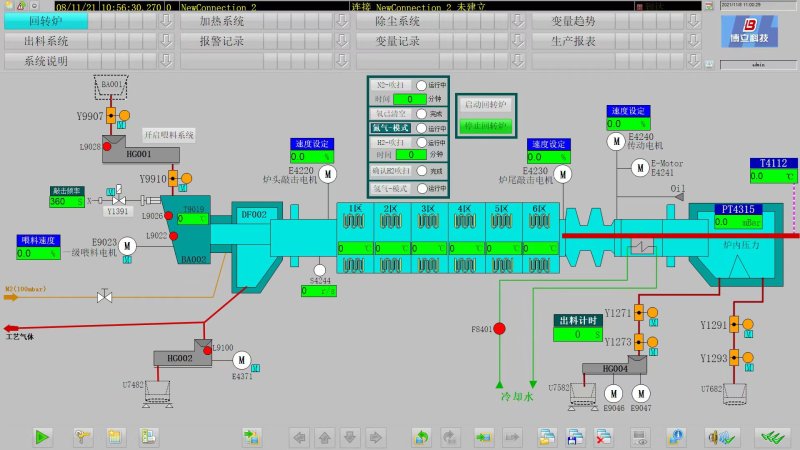Toggle the 氮气-模式 running indicator
The width and height of the screenshot is (800, 450).
click(x=421, y=129)
